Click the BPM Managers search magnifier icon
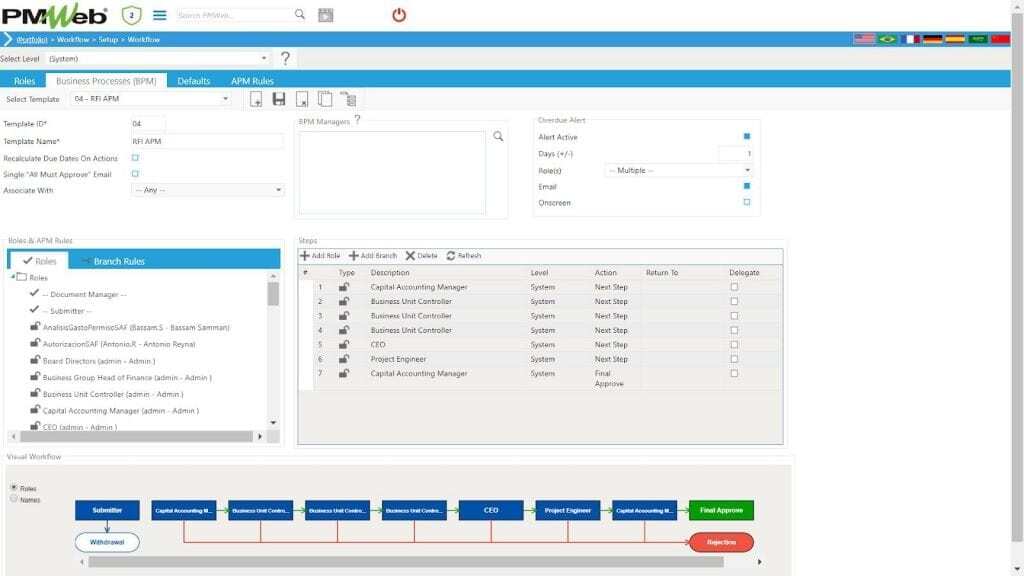This screenshot has width=1024, height=576. 498,136
